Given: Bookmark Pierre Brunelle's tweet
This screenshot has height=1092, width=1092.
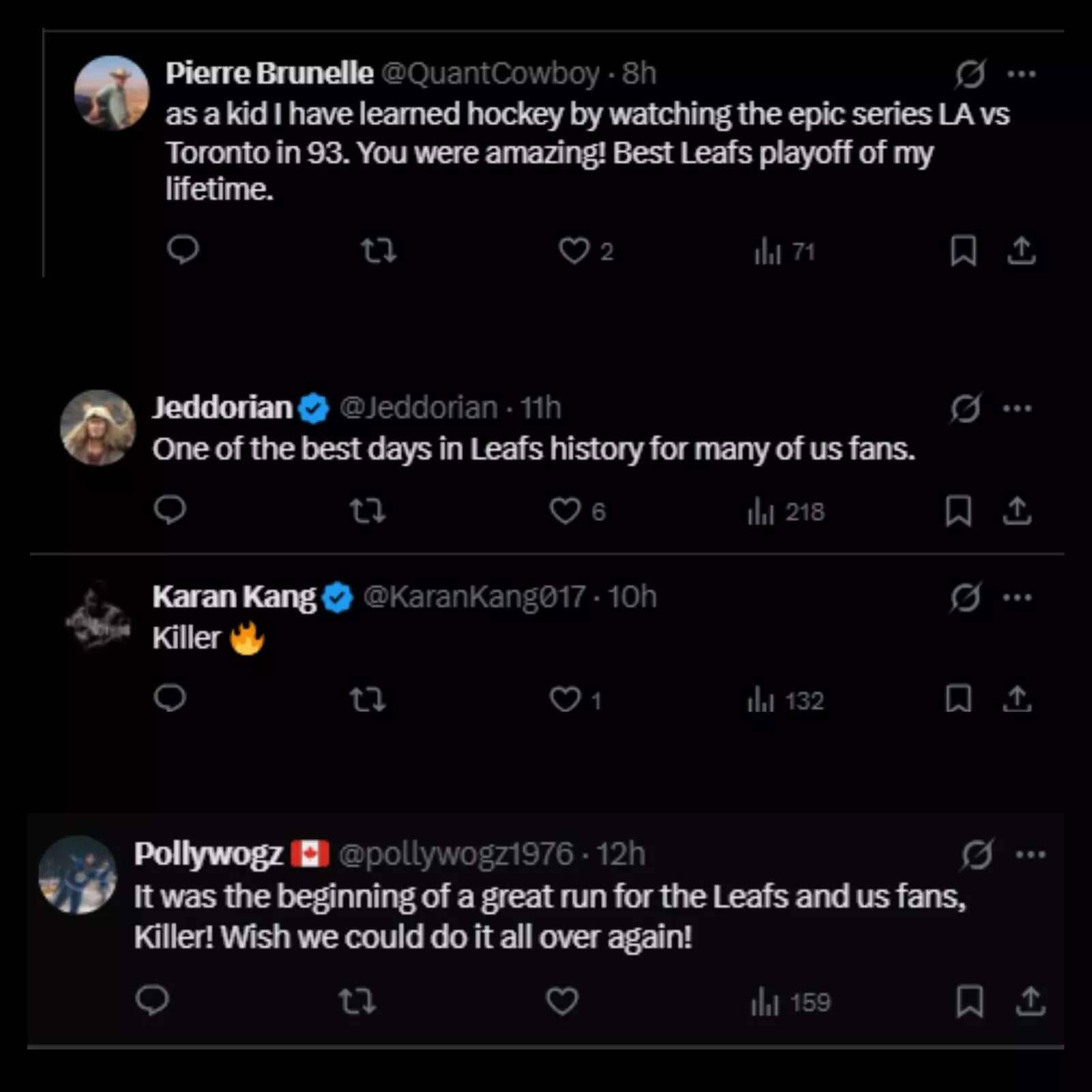Looking at the screenshot, I should [963, 250].
